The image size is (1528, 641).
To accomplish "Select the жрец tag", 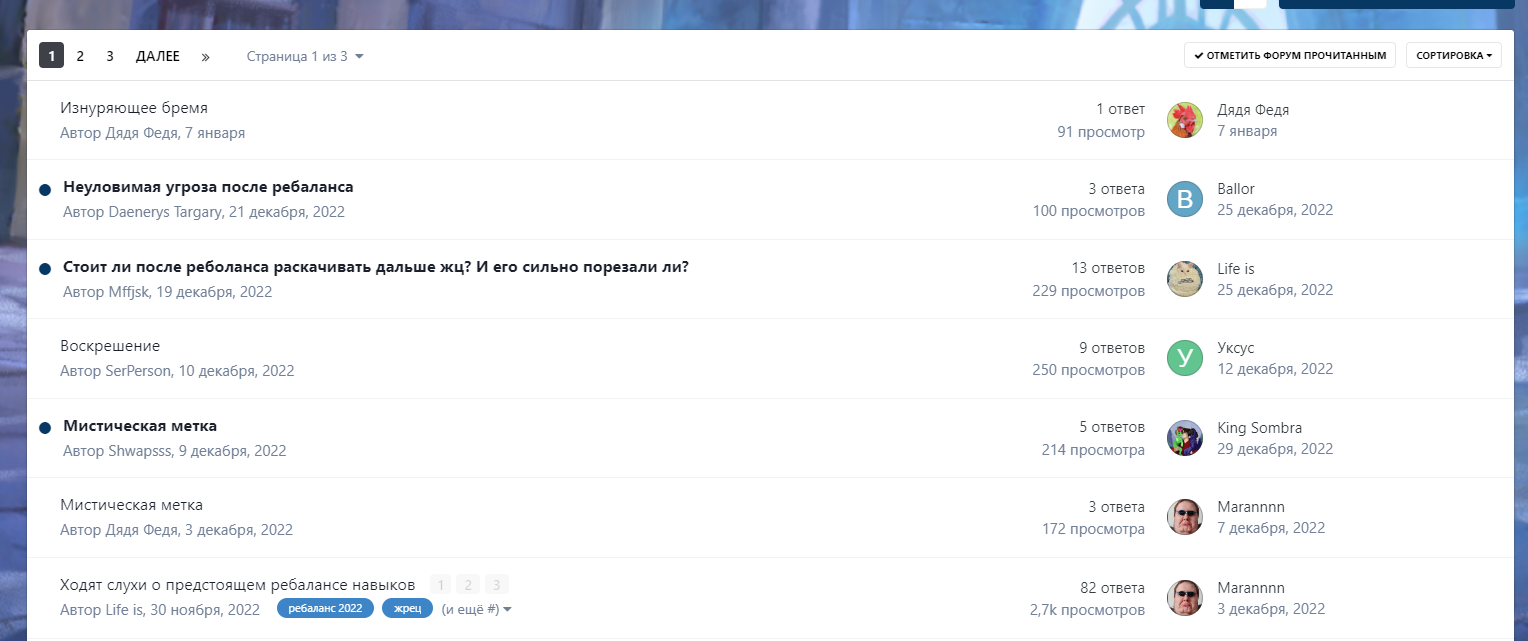I will point(407,608).
